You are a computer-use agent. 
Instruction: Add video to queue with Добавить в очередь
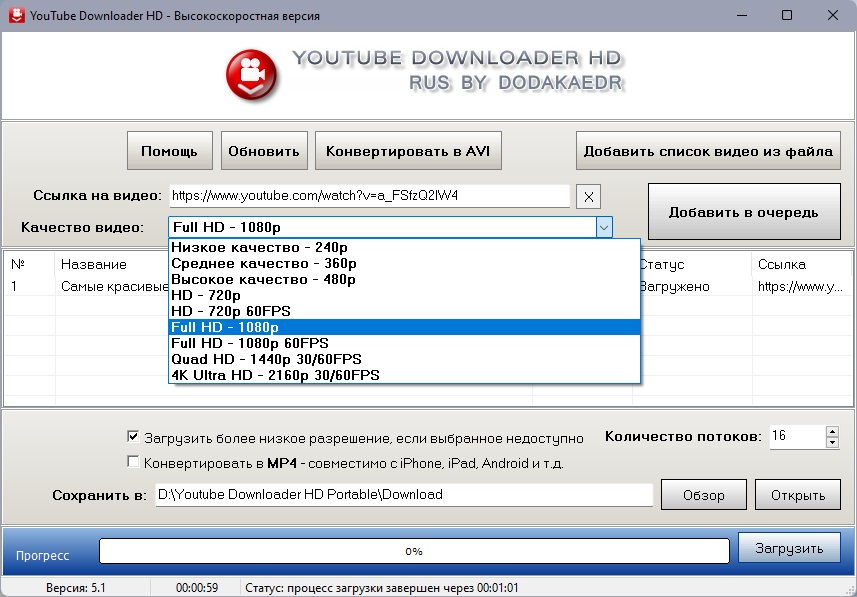click(743, 212)
